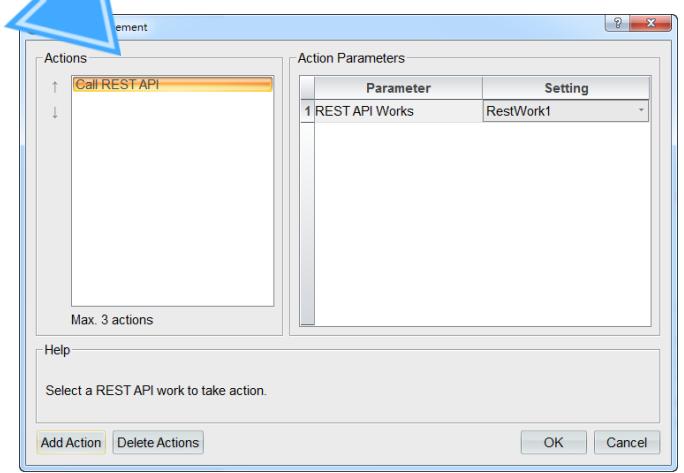Confirm the dialog with OK
This screenshot has height=473, width=684.
554,442
